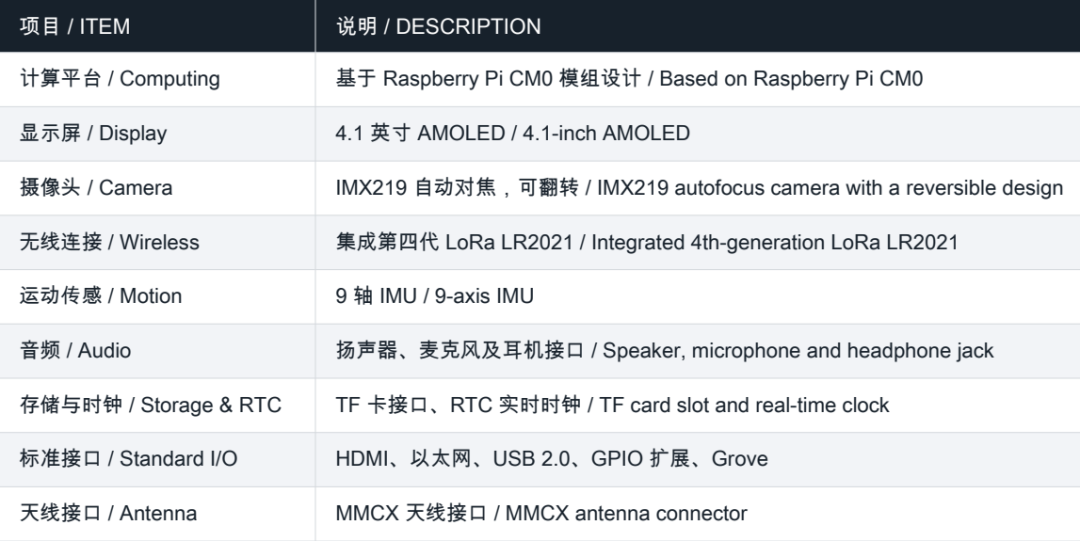Click the IMX219 autofocus camera description

699,187
